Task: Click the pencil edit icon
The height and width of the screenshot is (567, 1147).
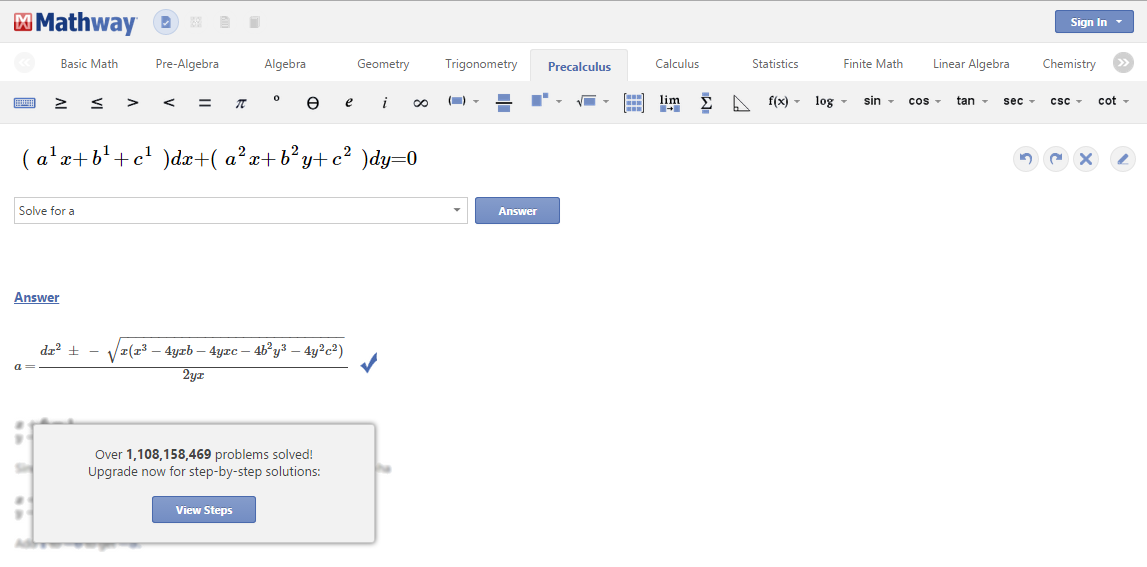Action: (1122, 159)
